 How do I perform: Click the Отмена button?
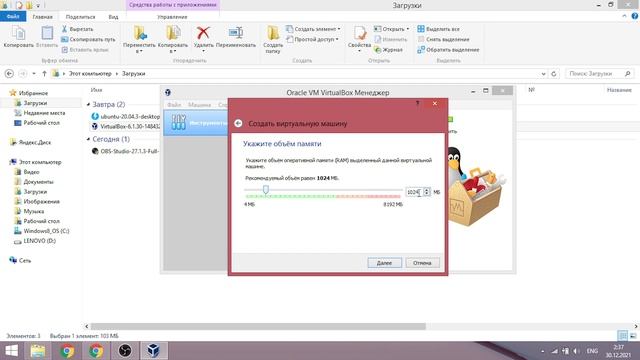pos(422,263)
